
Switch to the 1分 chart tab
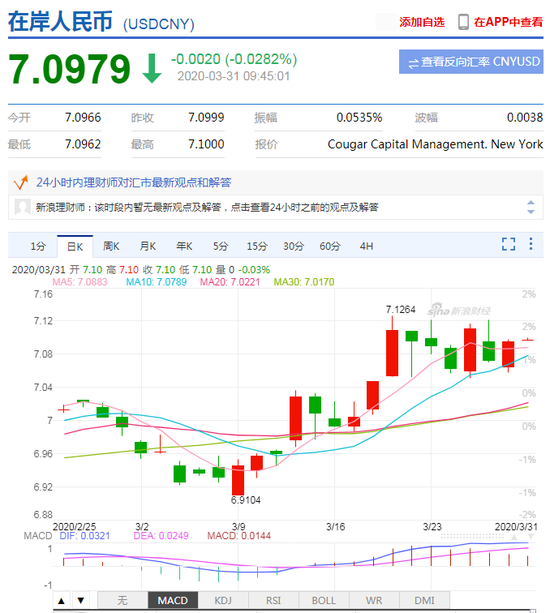[x=38, y=246]
